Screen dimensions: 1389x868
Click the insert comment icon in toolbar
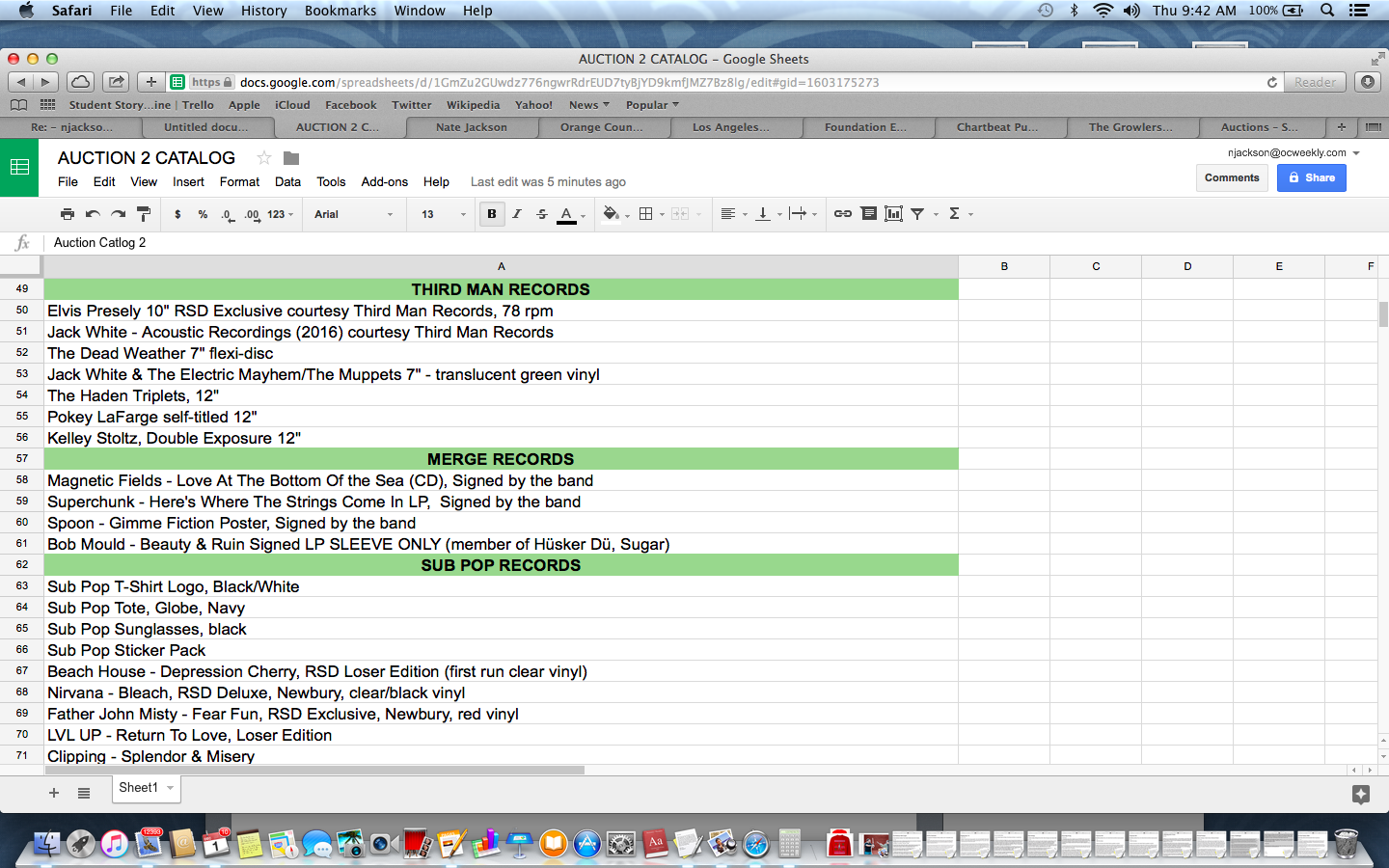point(868,214)
